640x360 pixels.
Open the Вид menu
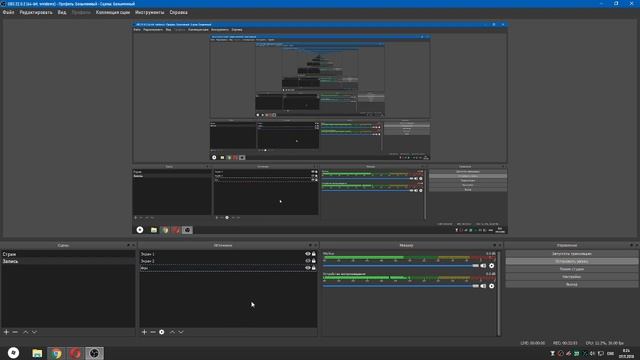[62, 12]
